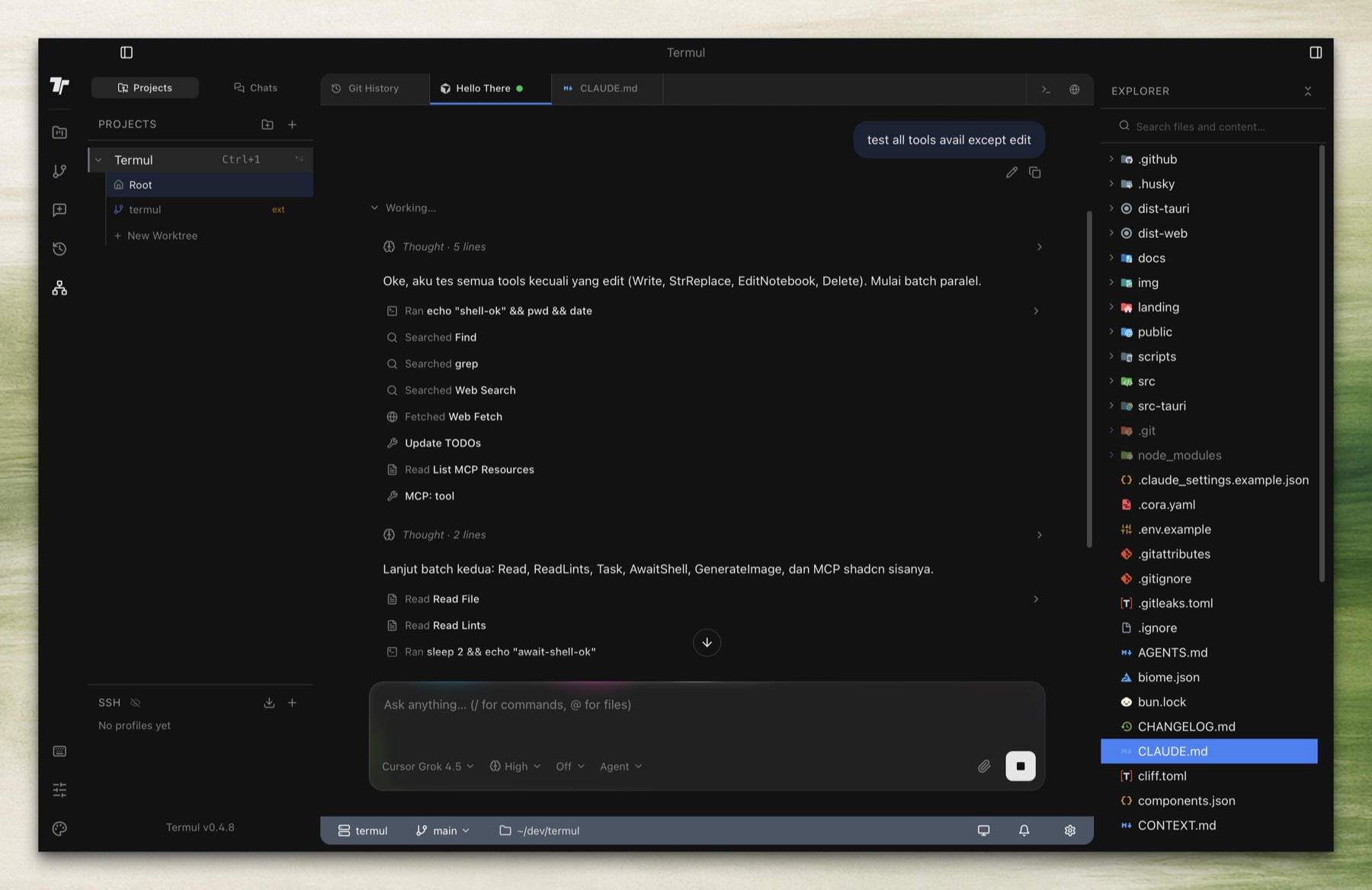
Task: Open the git branch sidebar icon
Action: [x=59, y=172]
